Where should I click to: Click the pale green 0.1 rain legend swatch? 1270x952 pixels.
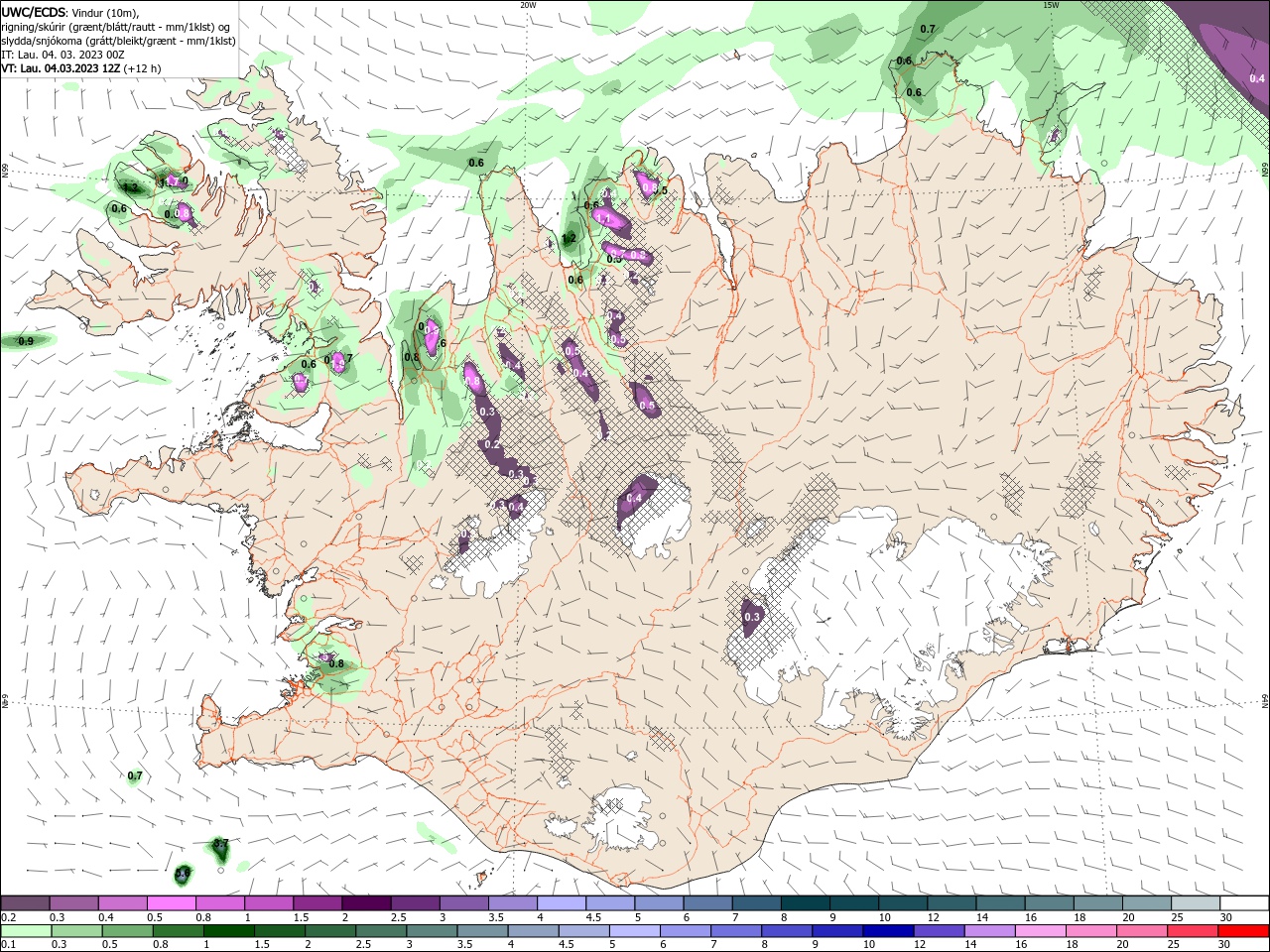26,930
